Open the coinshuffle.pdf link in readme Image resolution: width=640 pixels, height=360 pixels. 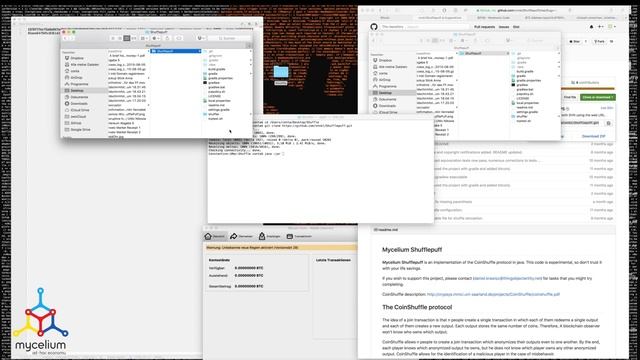[493, 294]
